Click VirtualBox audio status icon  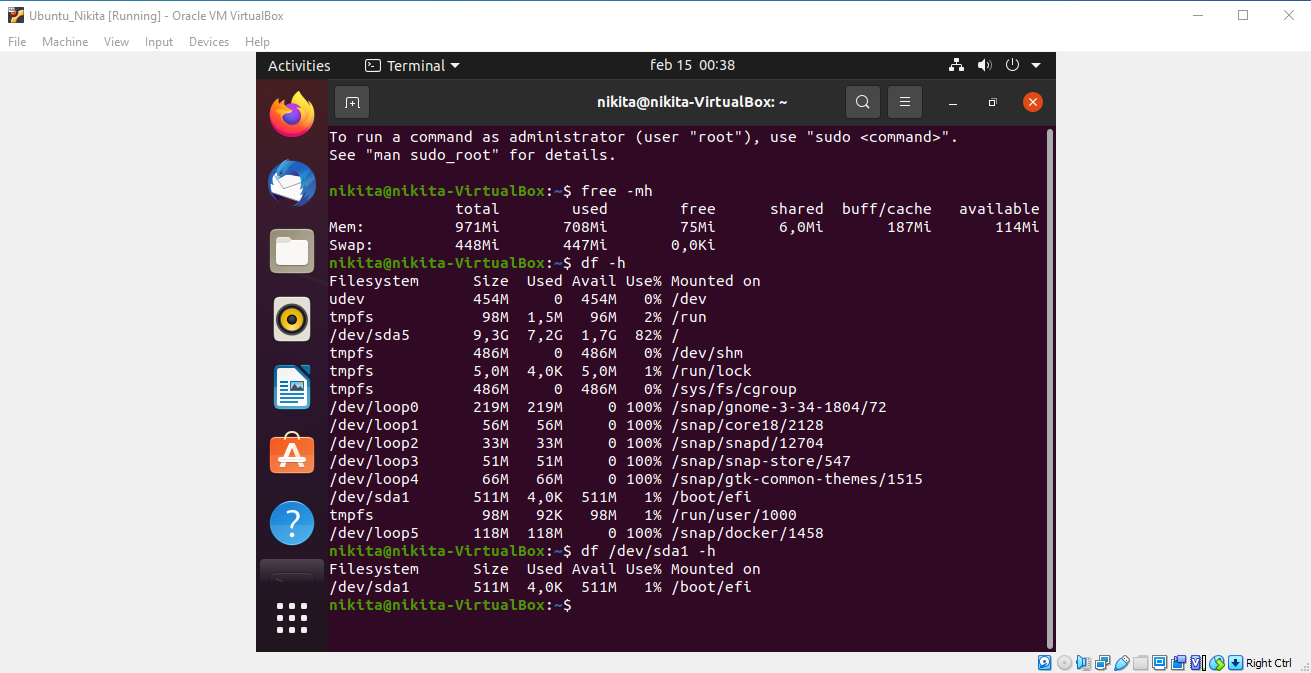click(1083, 663)
